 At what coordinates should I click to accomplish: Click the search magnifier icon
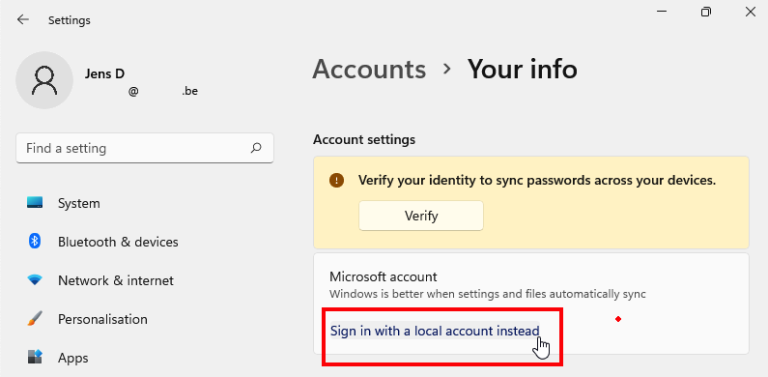click(256, 148)
